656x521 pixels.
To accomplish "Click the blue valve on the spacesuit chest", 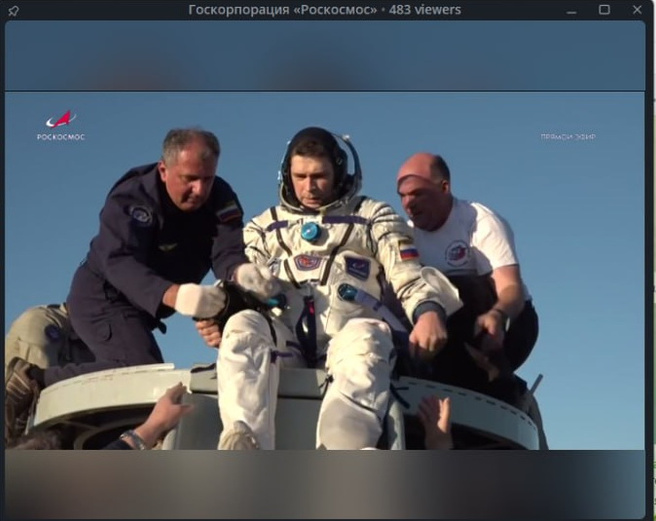I will pyautogui.click(x=310, y=231).
